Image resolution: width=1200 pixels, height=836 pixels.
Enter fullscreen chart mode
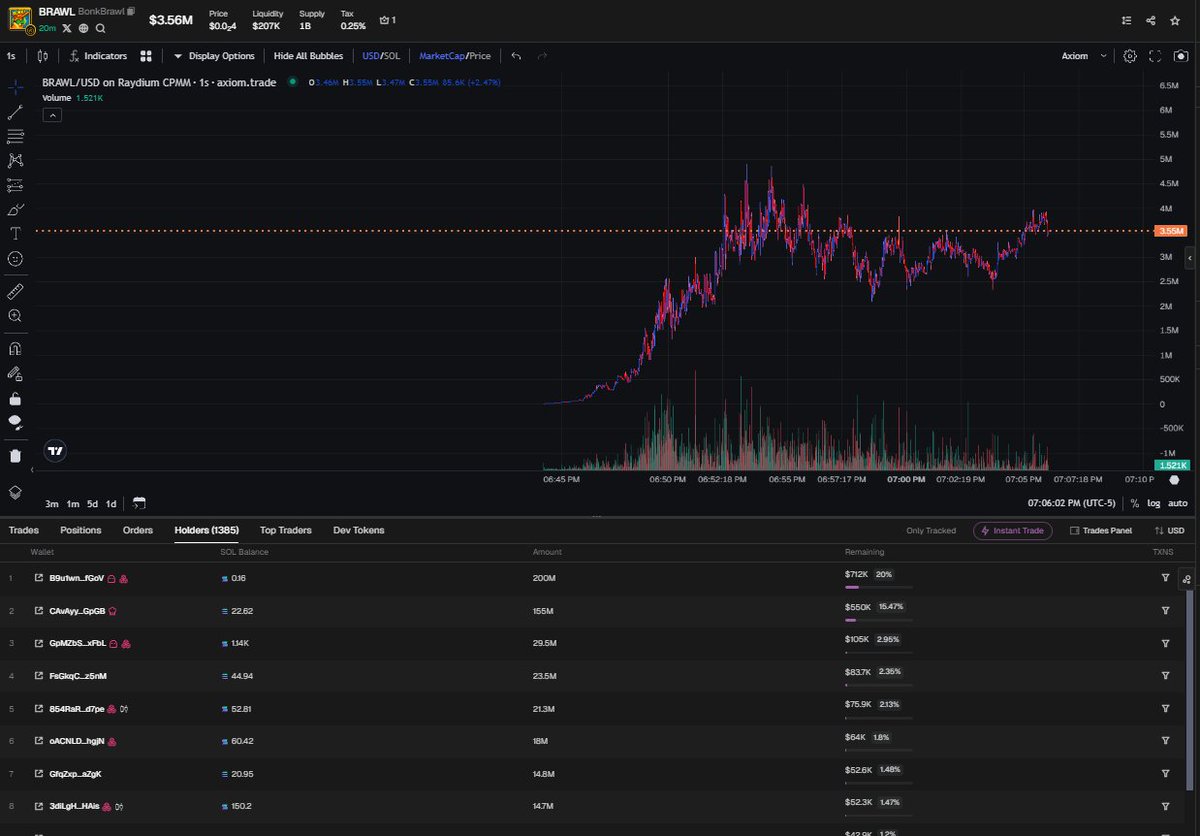1155,56
